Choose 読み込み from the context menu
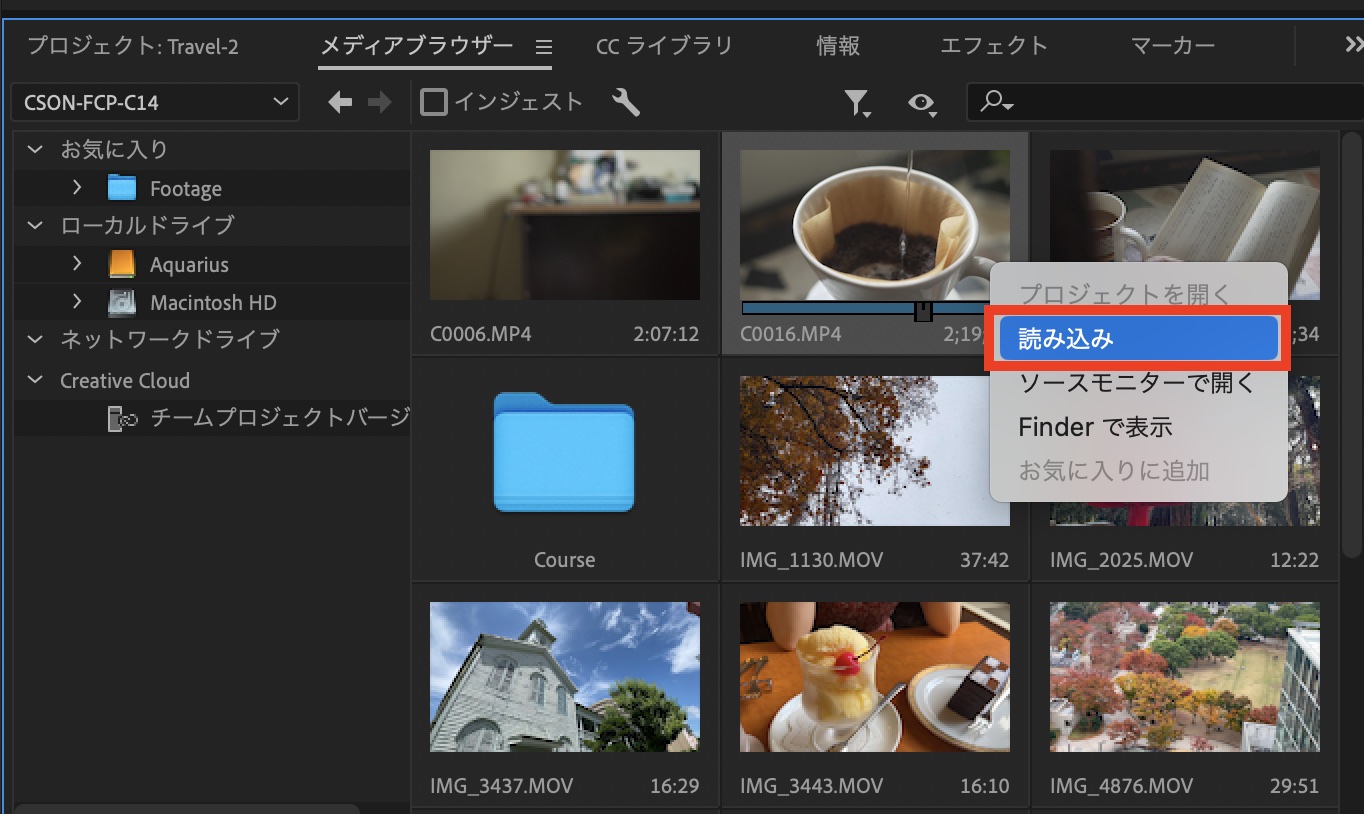Viewport: 1364px width, 814px height. [1138, 339]
